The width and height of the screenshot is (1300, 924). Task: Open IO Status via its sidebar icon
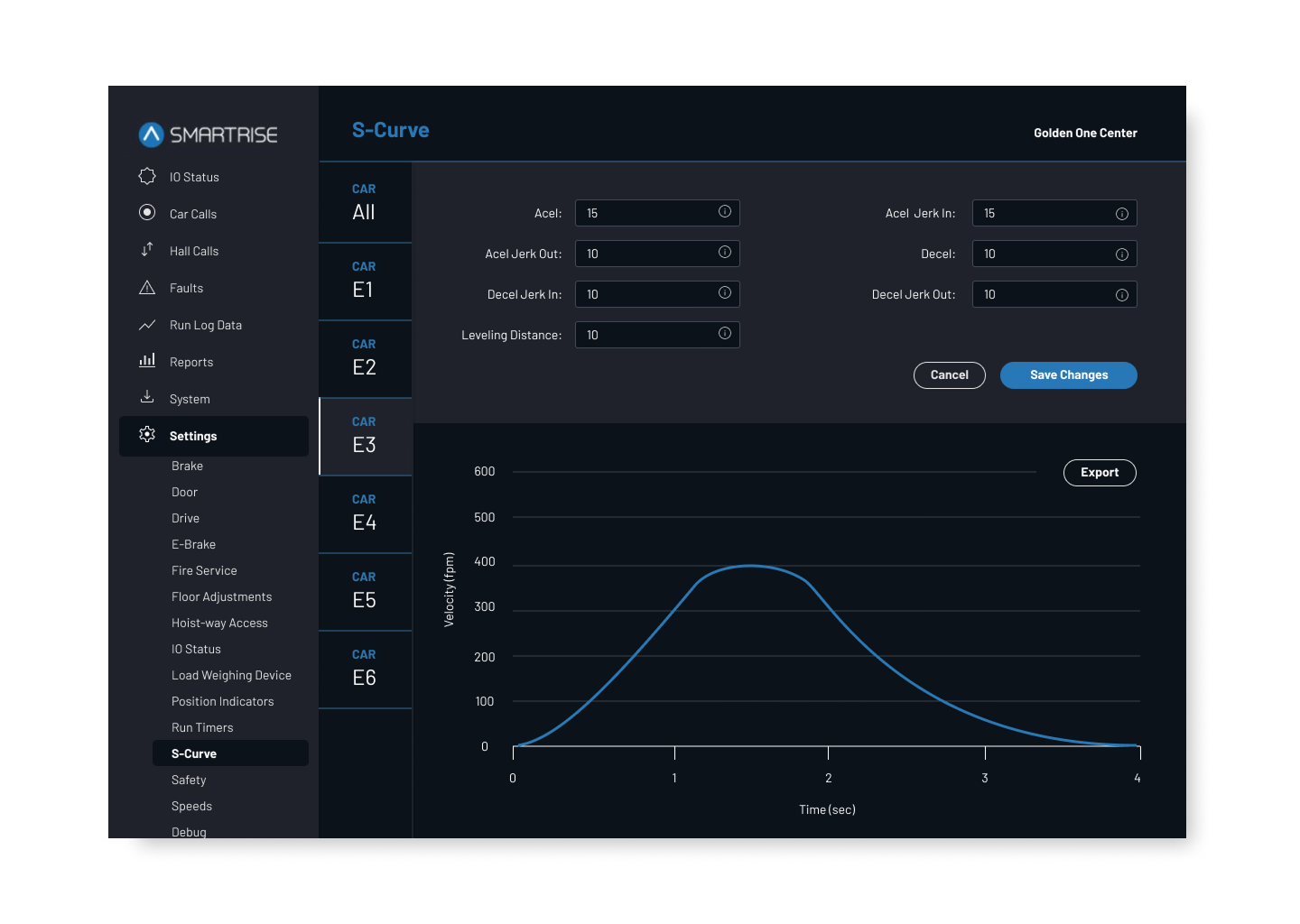pos(147,177)
